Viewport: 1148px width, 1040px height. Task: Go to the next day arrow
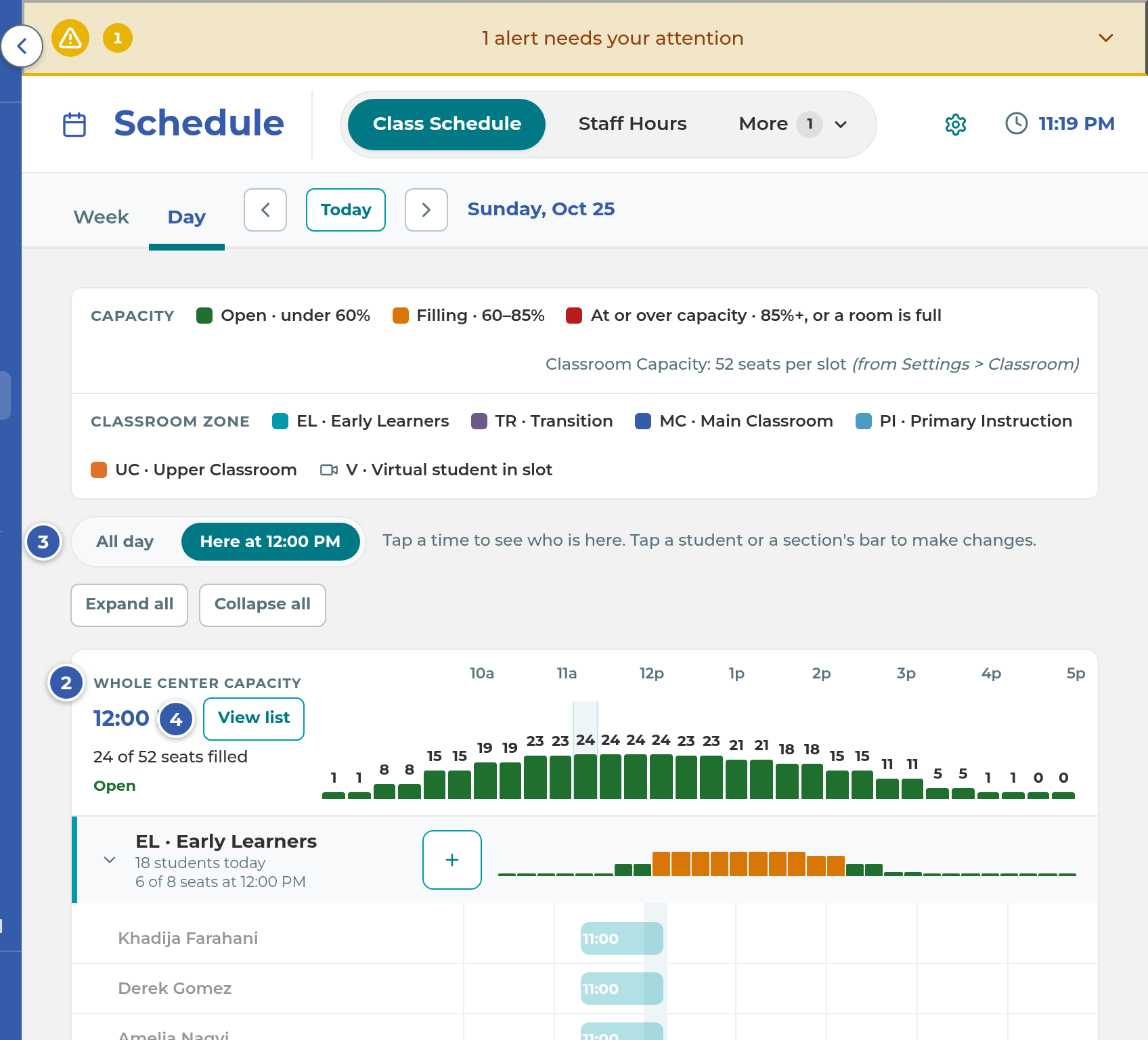click(426, 210)
